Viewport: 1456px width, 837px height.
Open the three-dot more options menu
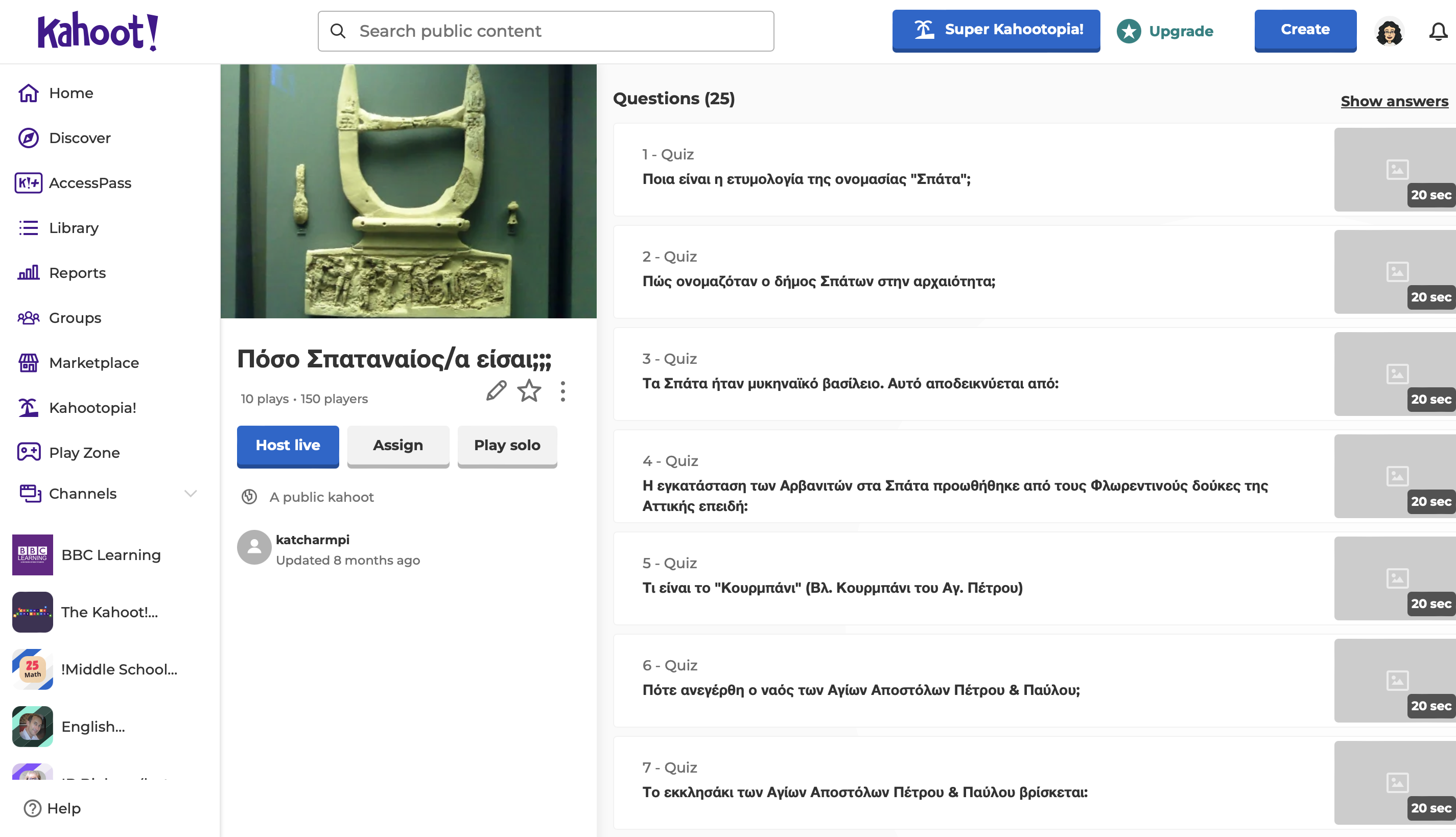tap(562, 391)
